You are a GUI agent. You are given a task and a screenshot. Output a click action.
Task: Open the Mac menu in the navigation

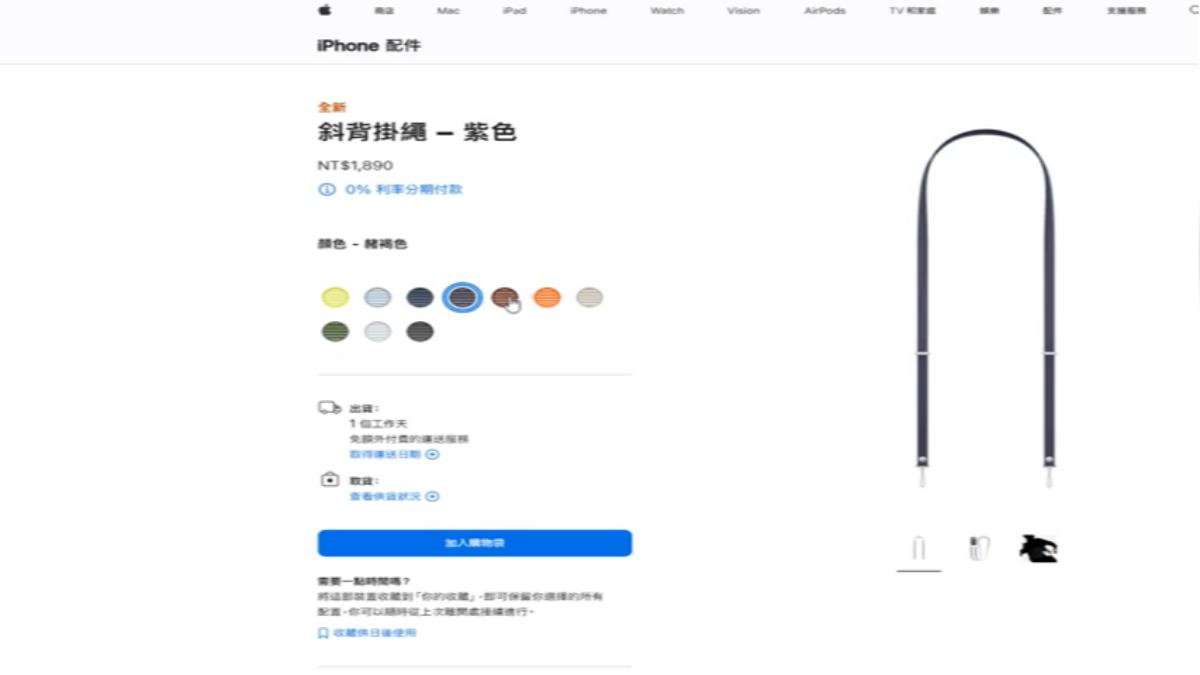(x=448, y=11)
